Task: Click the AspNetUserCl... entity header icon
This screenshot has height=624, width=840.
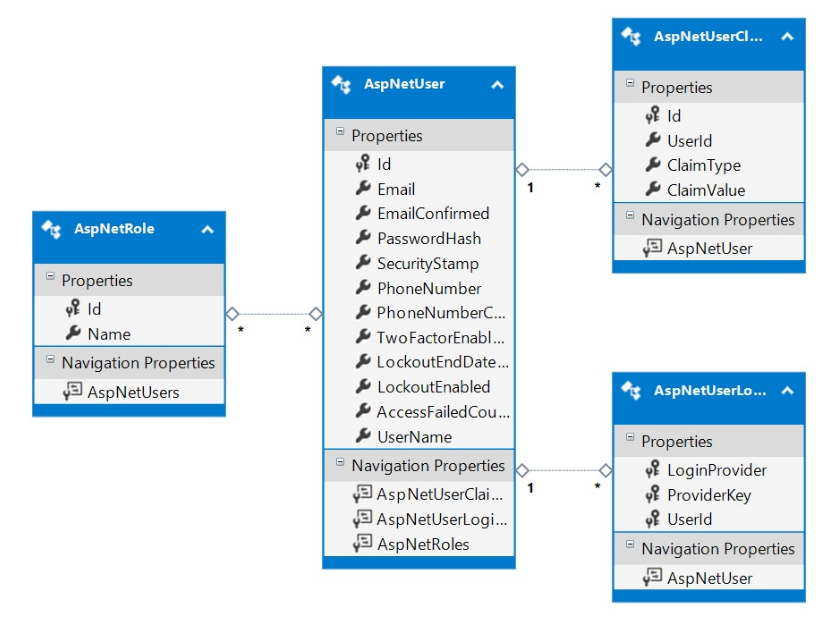Action: click(x=631, y=36)
